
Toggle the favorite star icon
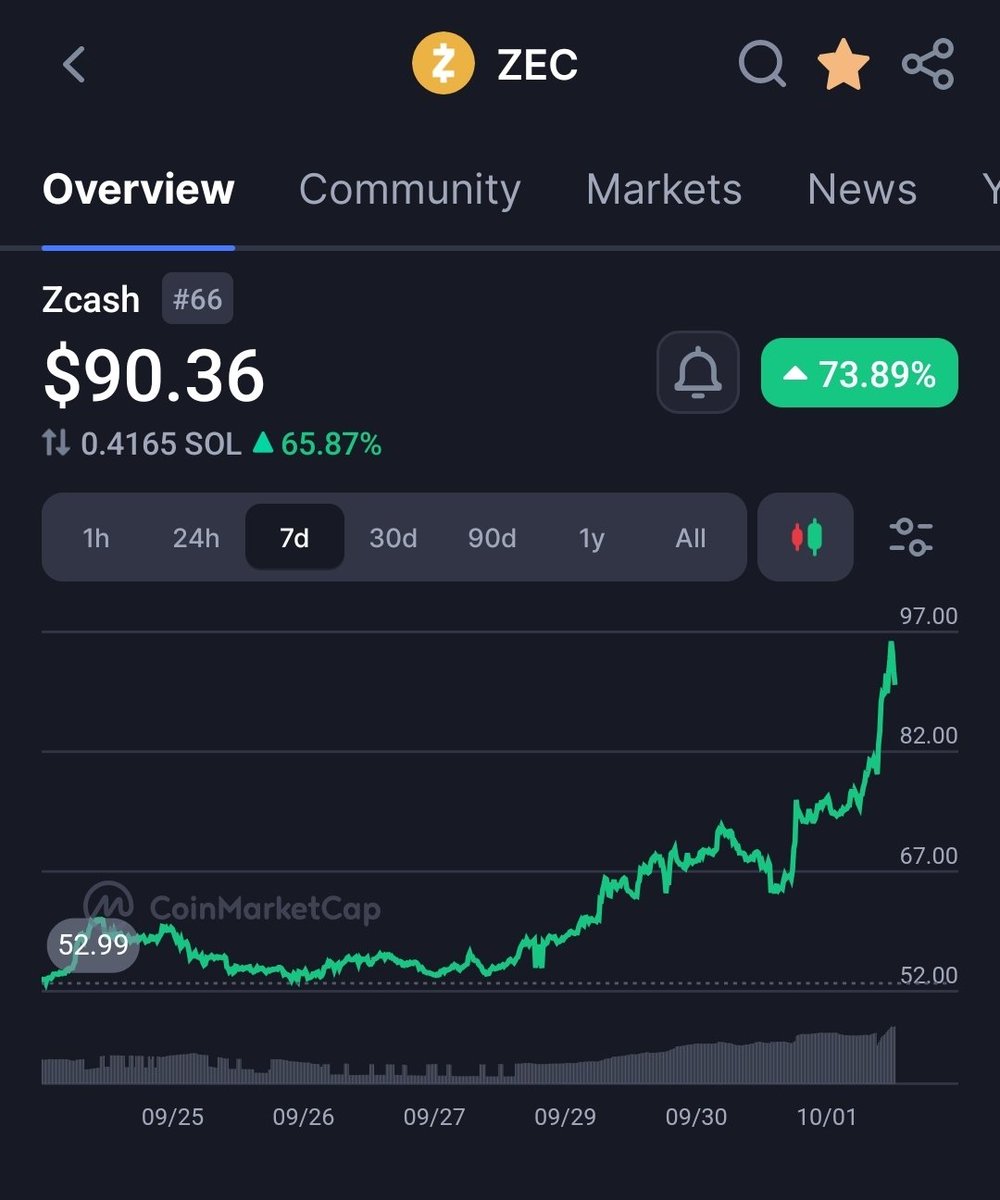coord(843,65)
